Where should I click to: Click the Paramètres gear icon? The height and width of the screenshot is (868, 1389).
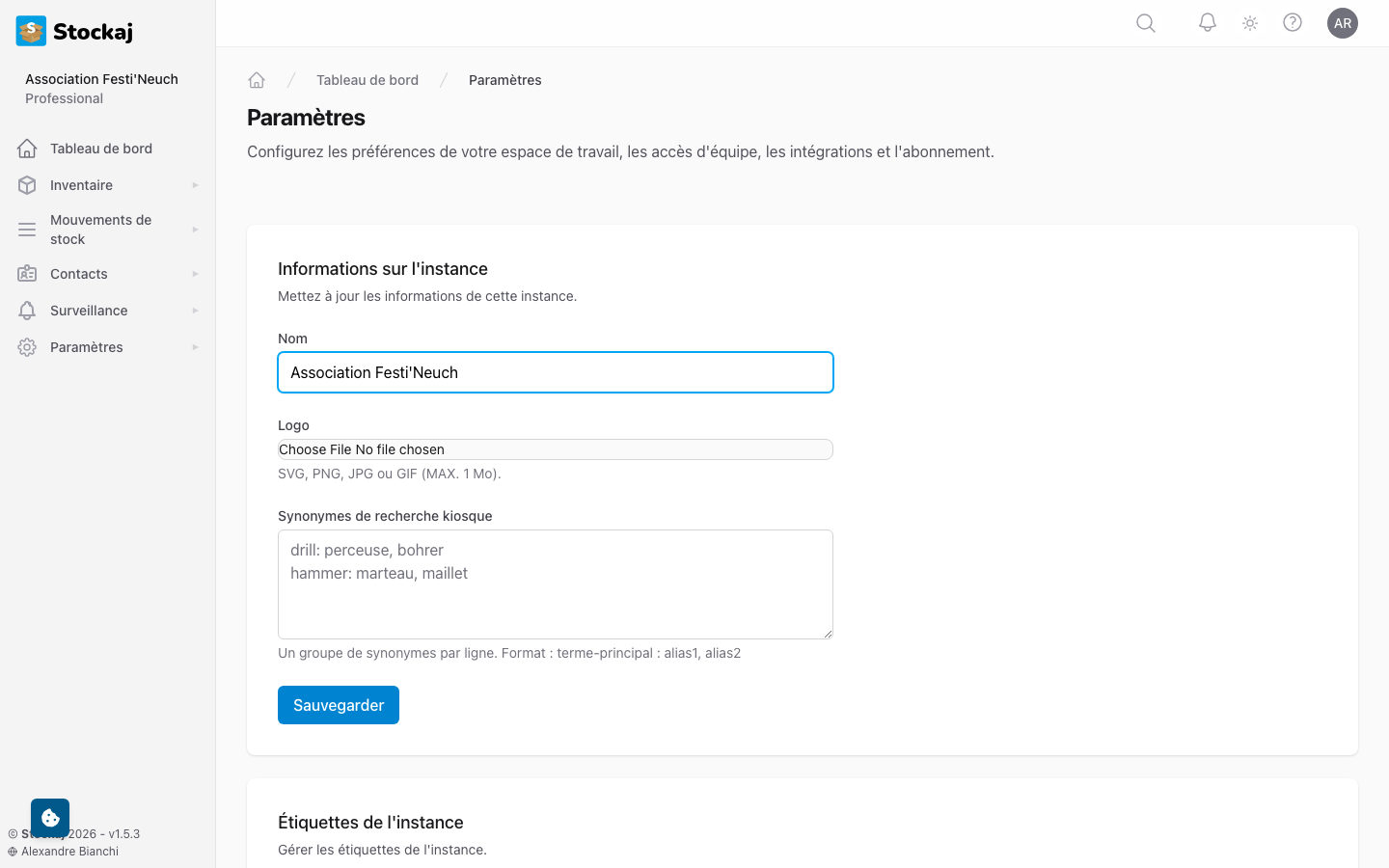[x=27, y=347]
